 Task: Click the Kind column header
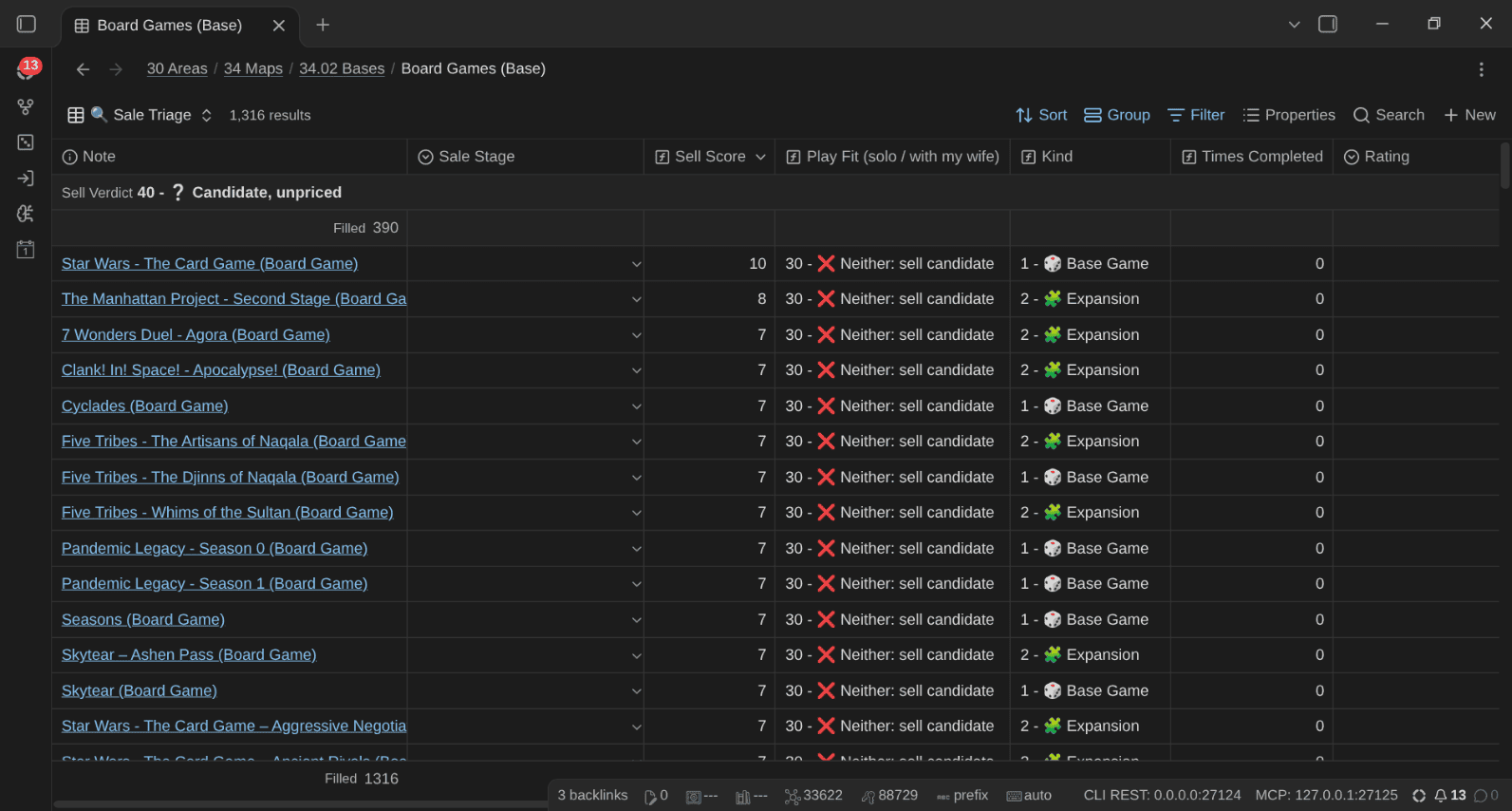tap(1090, 157)
